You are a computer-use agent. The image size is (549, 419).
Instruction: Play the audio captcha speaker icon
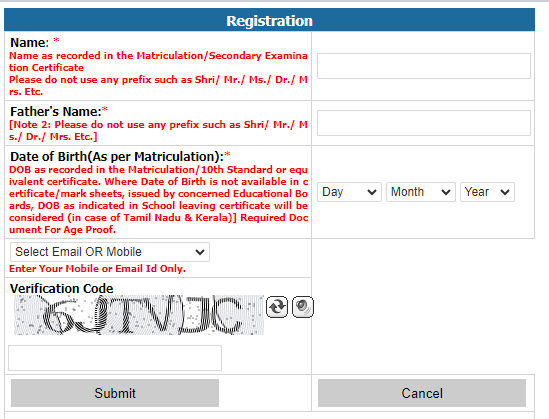pos(303,307)
